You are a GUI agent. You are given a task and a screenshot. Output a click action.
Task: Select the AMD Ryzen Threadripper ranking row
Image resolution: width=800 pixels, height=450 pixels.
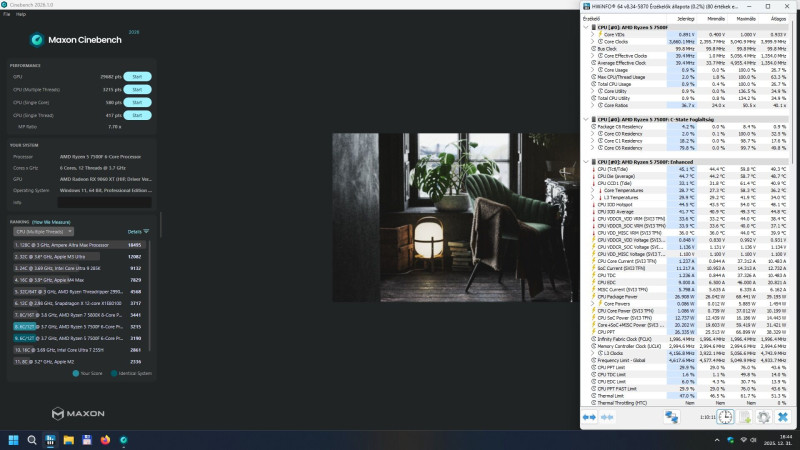tap(78, 292)
